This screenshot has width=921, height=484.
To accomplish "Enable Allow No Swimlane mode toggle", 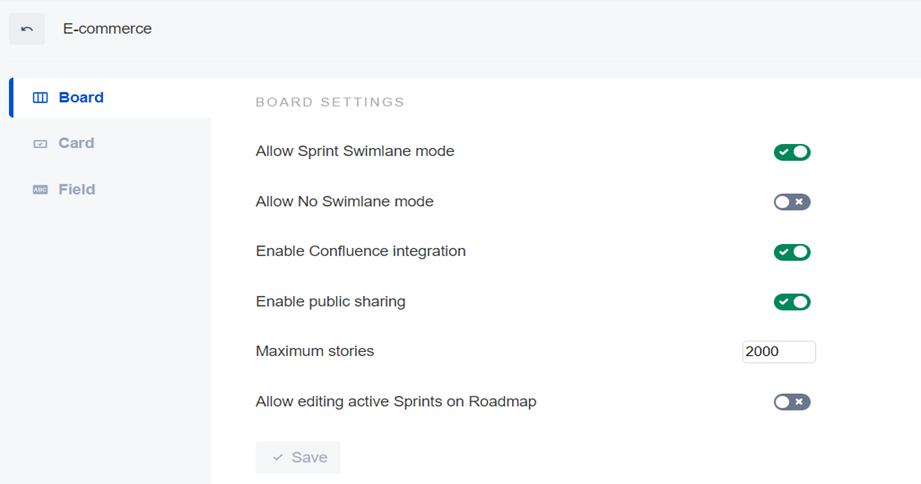I will (x=791, y=202).
